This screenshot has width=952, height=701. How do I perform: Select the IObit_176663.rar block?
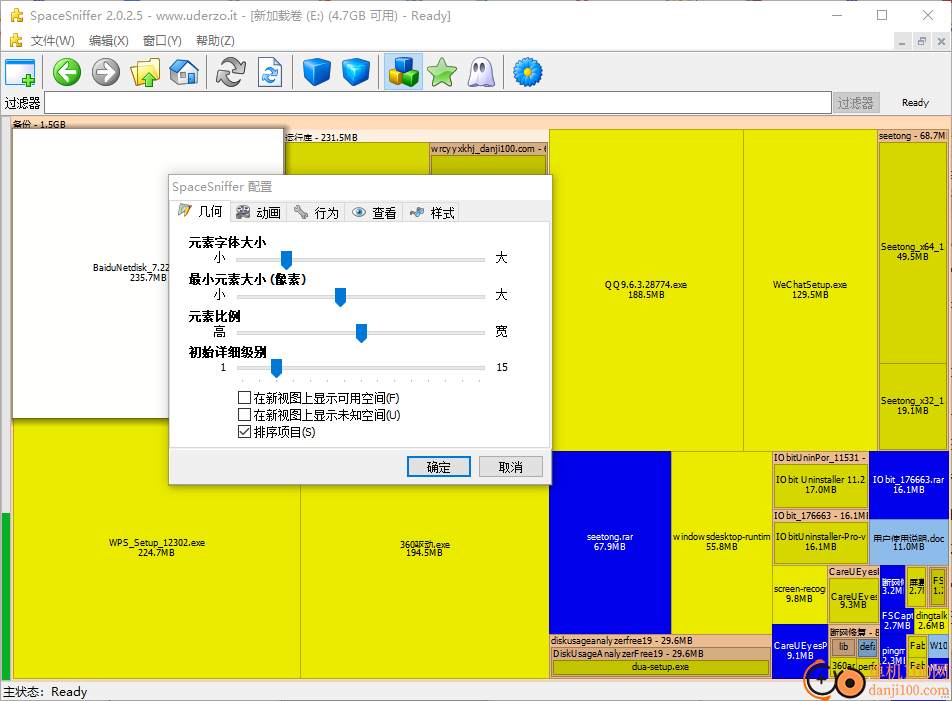pyautogui.click(x=909, y=484)
